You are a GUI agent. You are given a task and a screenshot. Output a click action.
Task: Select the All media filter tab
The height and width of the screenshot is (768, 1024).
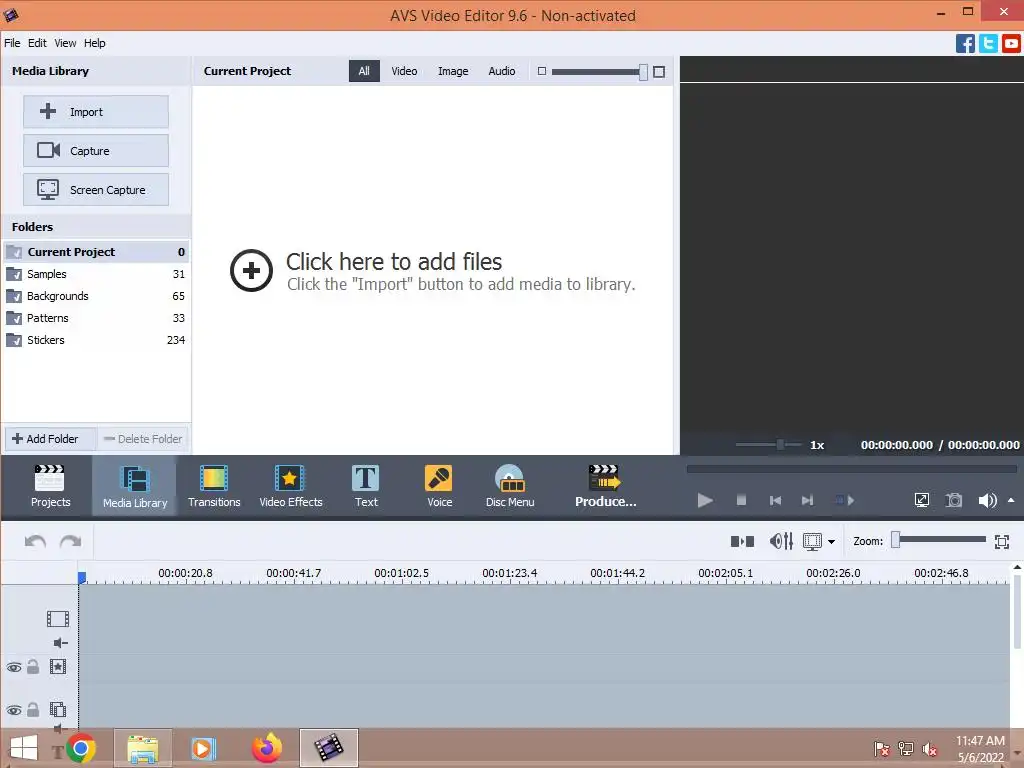(364, 71)
